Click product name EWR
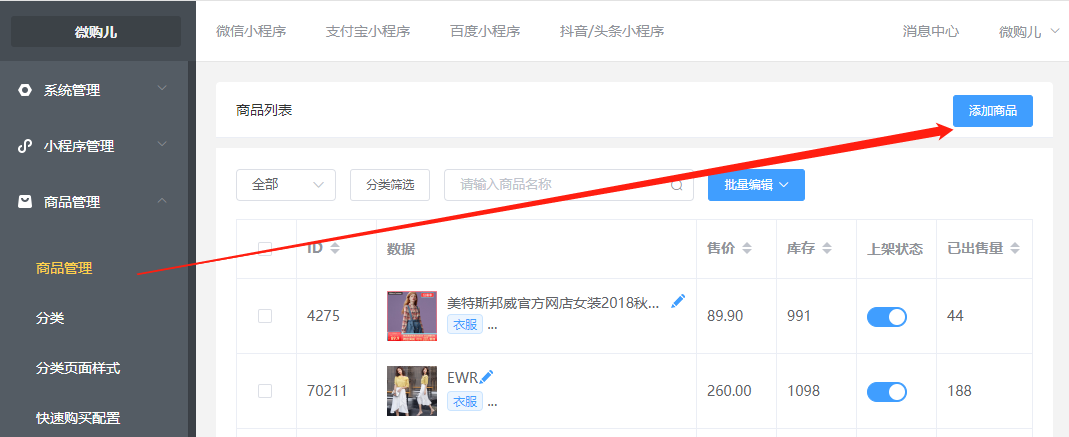The width and height of the screenshot is (1069, 437). [463, 378]
